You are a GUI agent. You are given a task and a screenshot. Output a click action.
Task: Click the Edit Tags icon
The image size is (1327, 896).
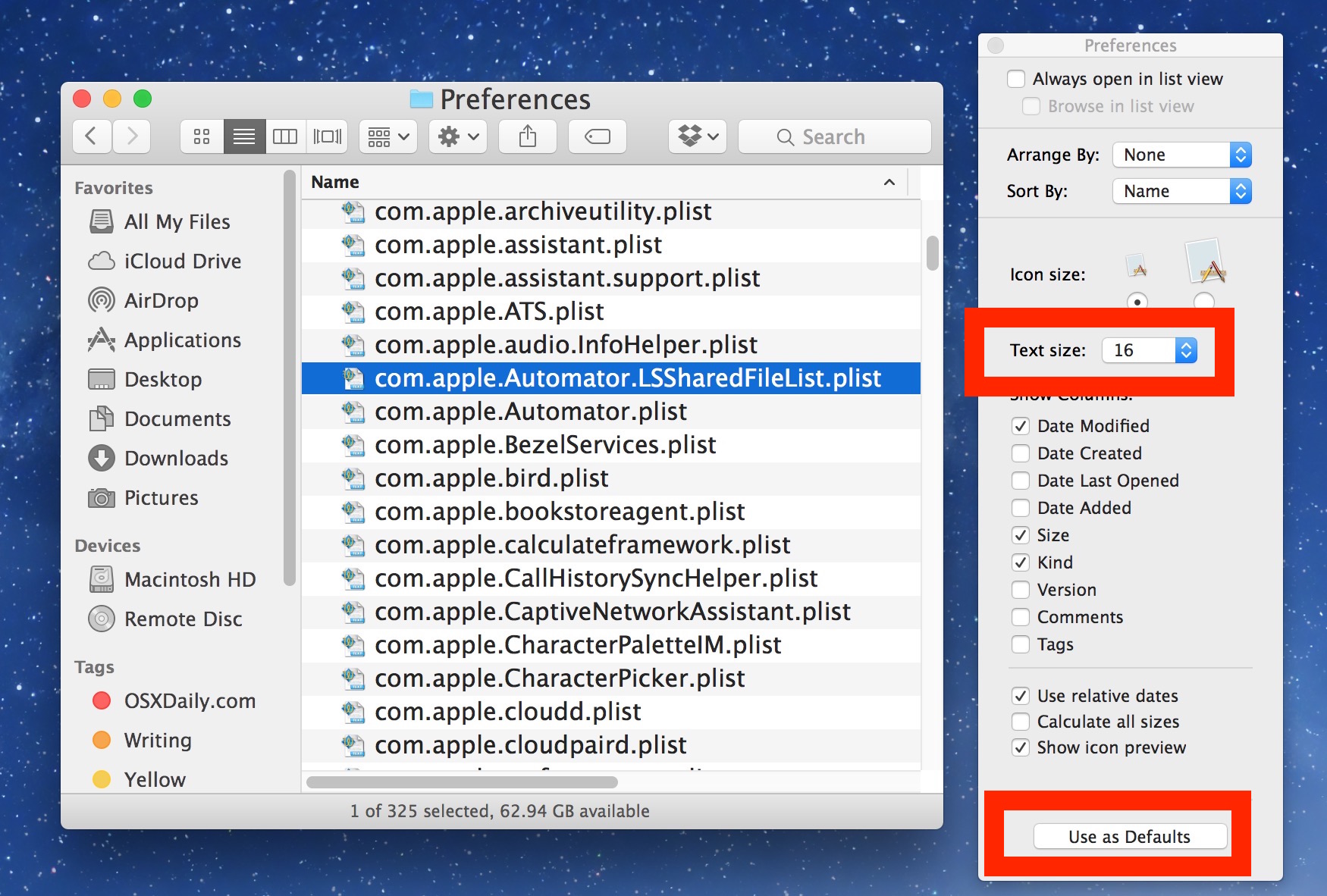[x=597, y=136]
